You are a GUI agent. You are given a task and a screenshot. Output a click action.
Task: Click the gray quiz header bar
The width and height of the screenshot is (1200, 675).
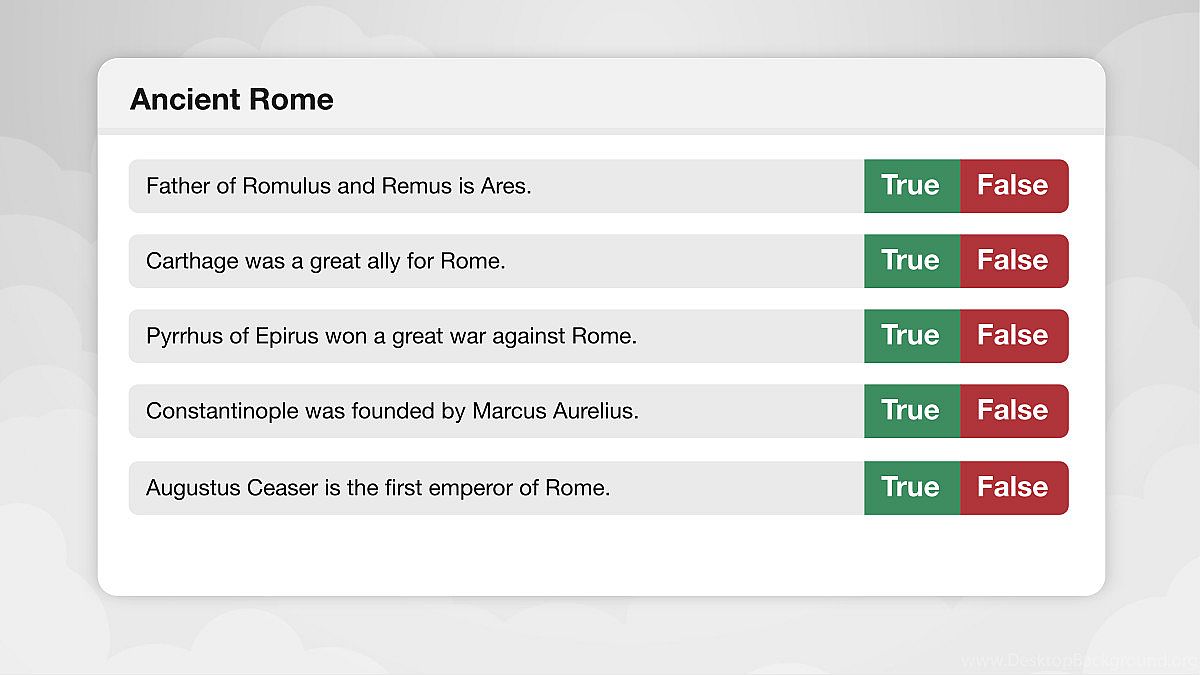tap(700, 97)
